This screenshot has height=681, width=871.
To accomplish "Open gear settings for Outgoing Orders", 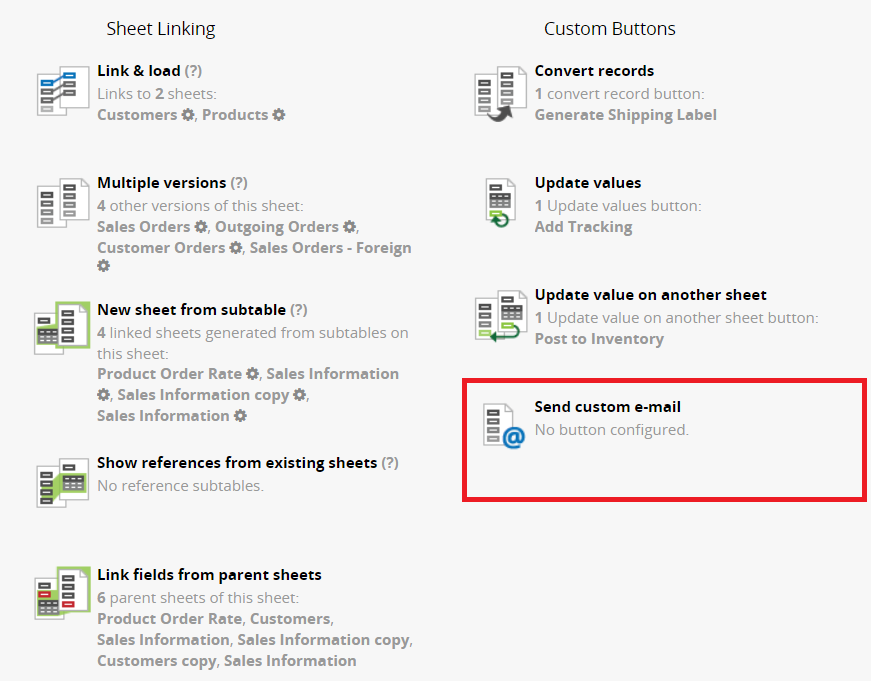I will (x=349, y=227).
